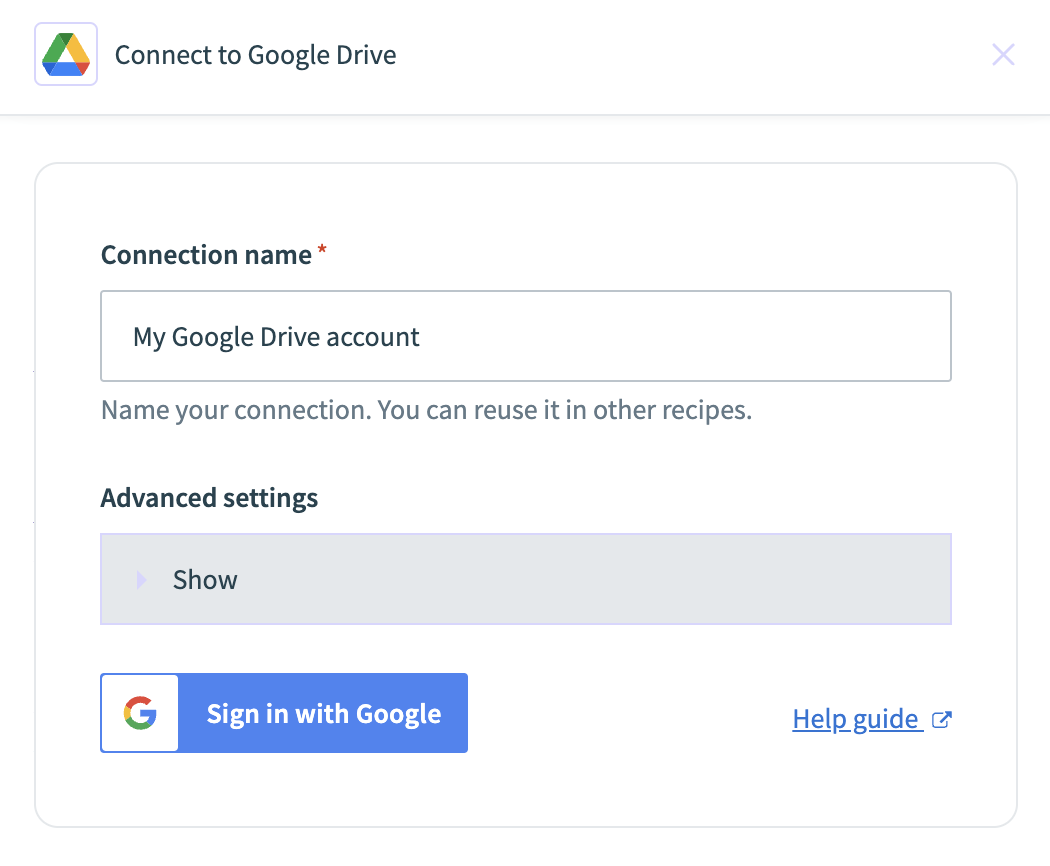This screenshot has height=866, width=1050.
Task: Sign in with Google
Action: point(284,713)
